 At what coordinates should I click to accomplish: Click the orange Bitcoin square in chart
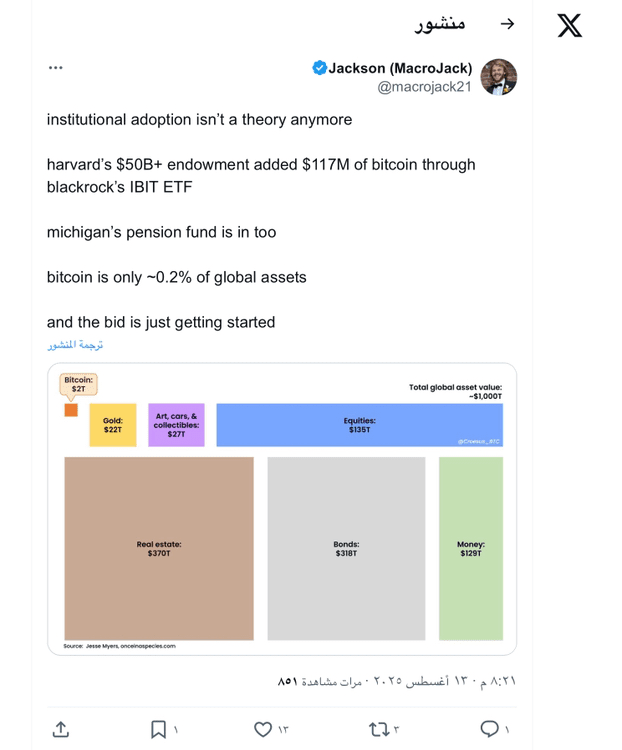[x=71, y=410]
